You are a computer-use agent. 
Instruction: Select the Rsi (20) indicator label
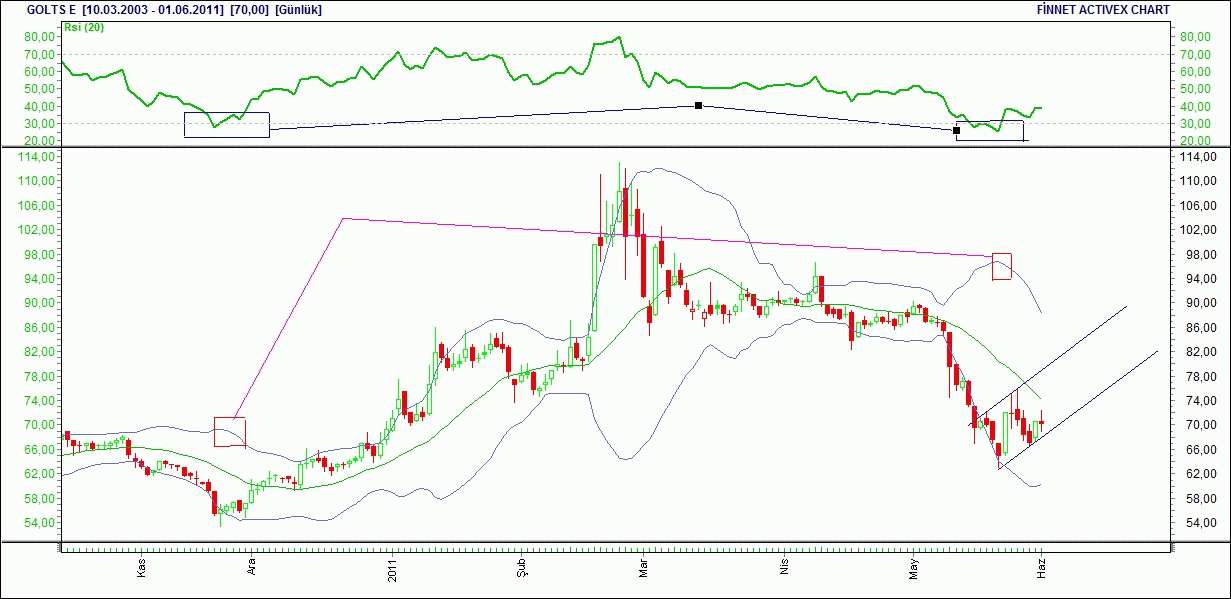point(84,27)
